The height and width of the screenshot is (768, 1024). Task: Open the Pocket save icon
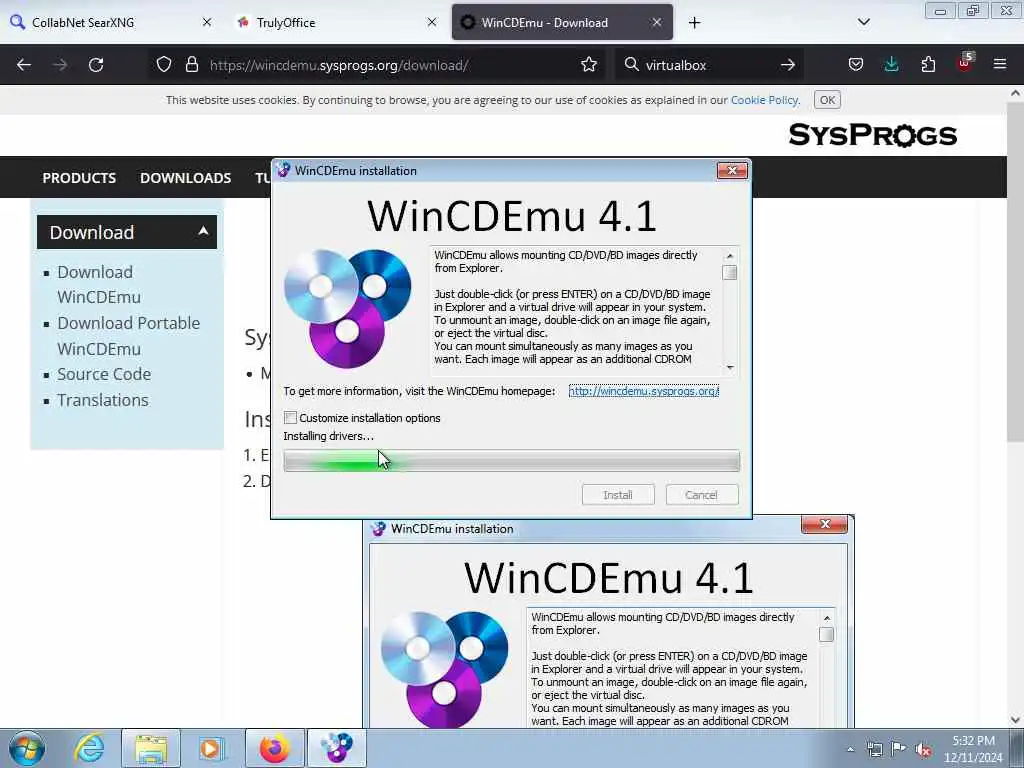tap(856, 65)
